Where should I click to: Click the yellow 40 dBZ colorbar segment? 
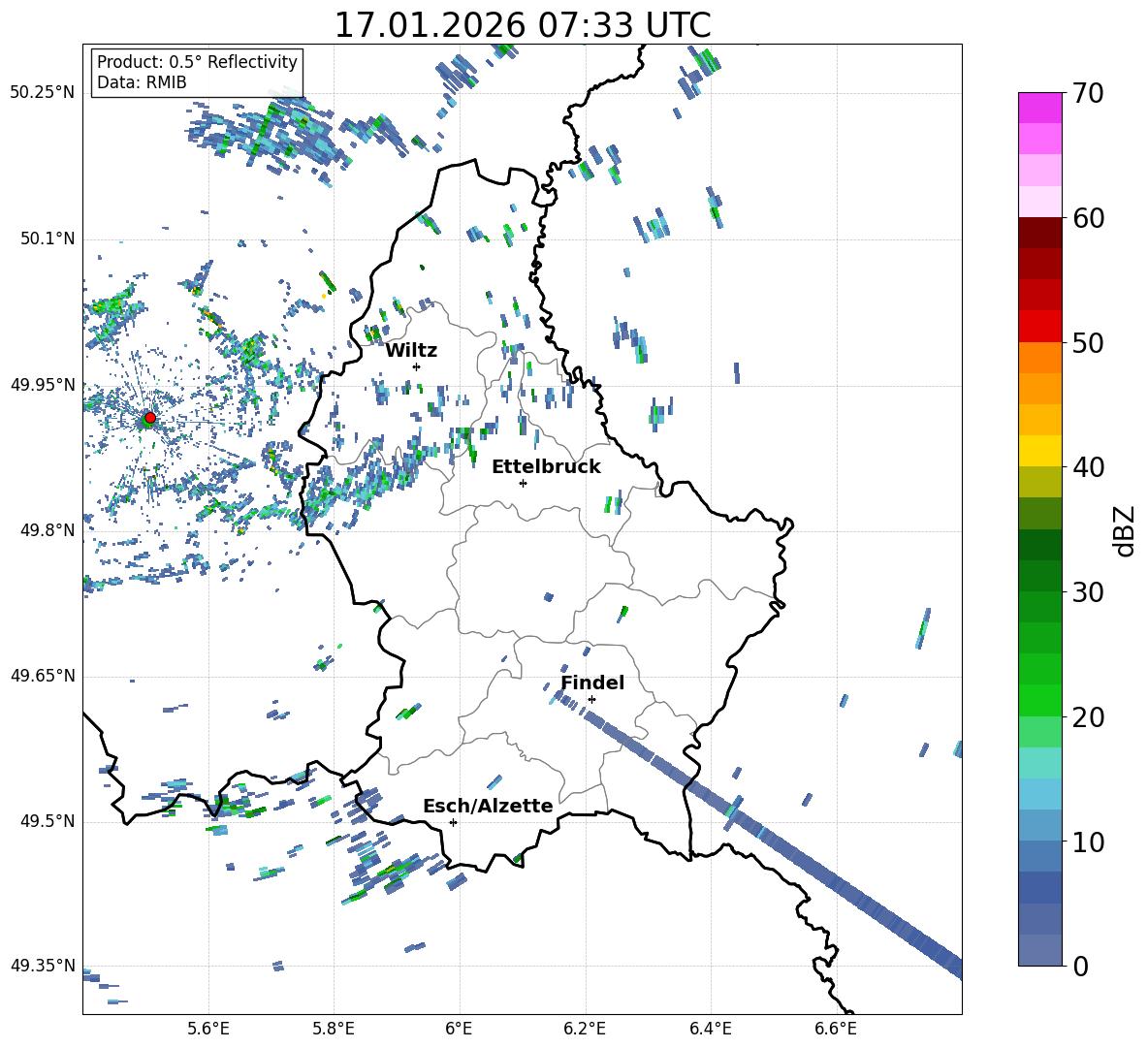(x=1039, y=451)
